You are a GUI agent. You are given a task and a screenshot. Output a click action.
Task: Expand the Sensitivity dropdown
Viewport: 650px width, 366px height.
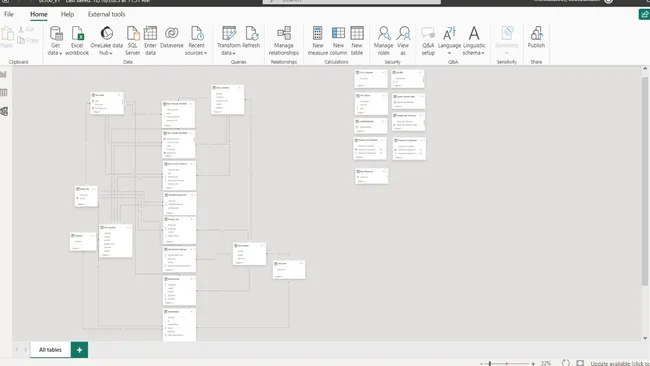[x=507, y=53]
